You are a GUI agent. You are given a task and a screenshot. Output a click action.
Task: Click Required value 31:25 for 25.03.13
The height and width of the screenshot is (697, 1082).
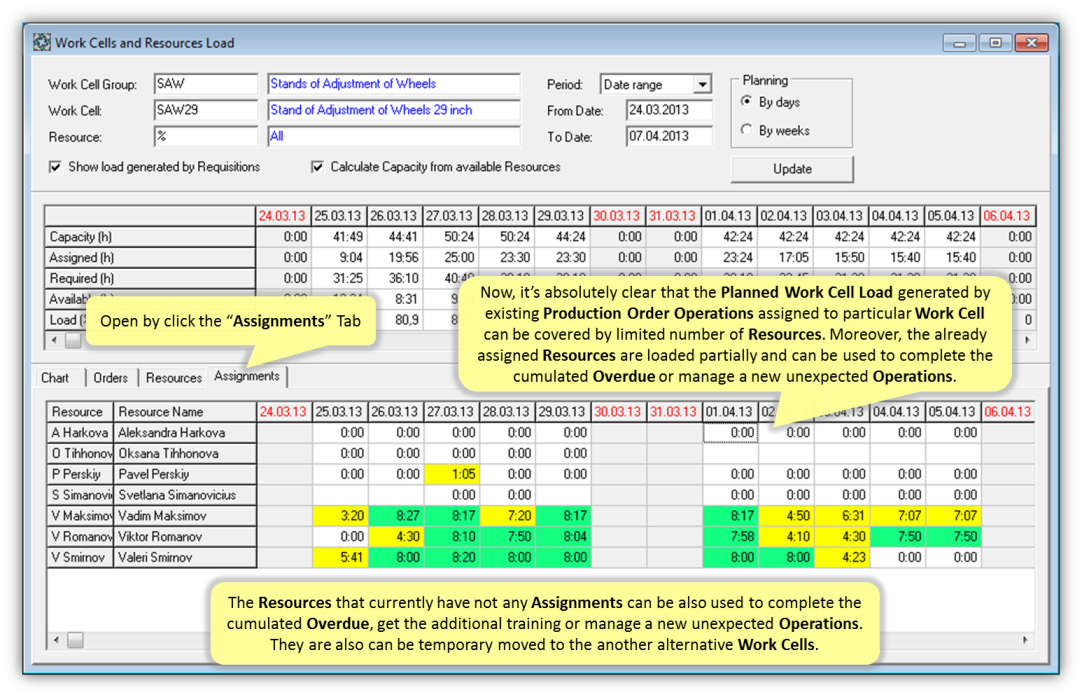pos(339,278)
